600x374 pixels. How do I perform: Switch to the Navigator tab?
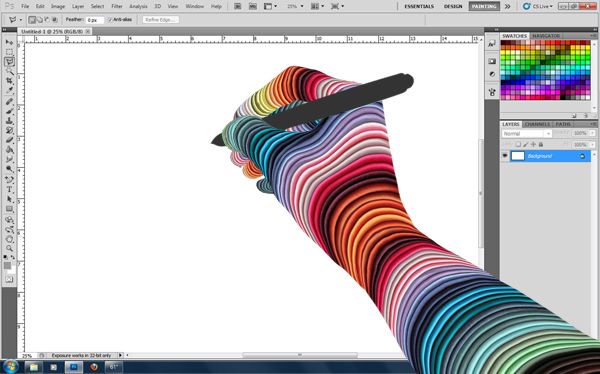(546, 36)
